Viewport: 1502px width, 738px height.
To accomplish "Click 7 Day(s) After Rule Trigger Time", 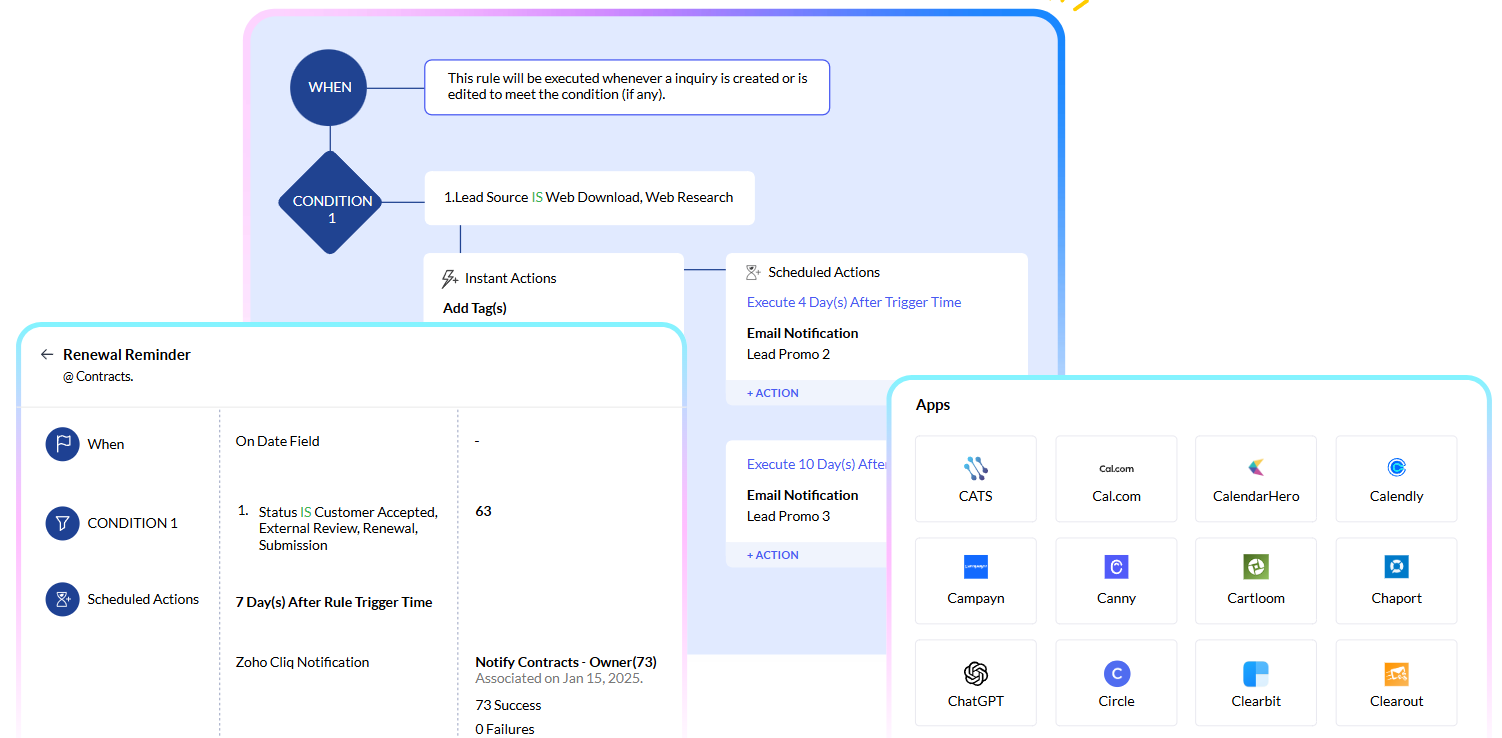I will tap(334, 602).
